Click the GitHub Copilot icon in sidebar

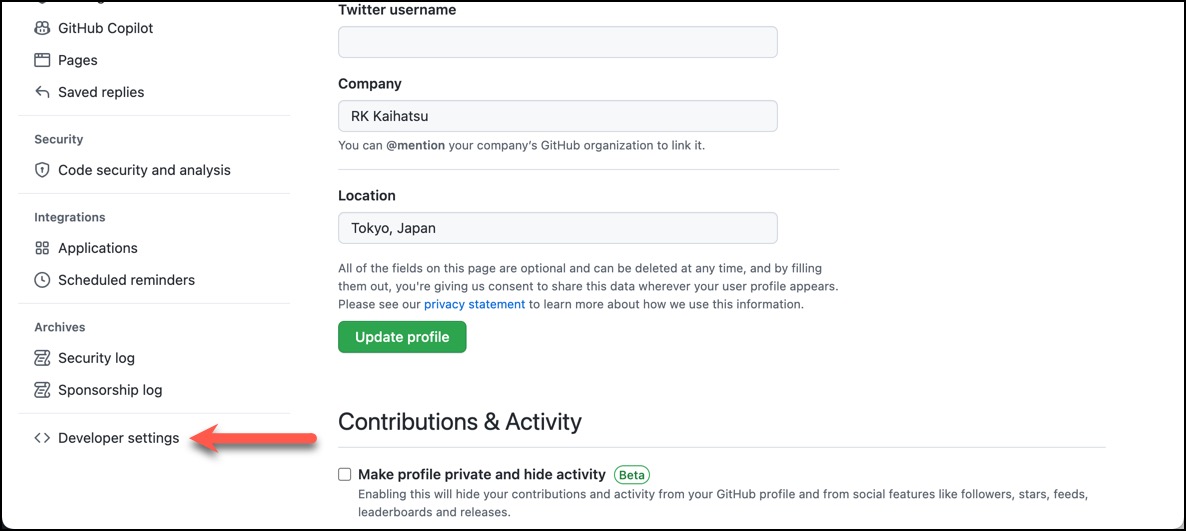[42, 28]
